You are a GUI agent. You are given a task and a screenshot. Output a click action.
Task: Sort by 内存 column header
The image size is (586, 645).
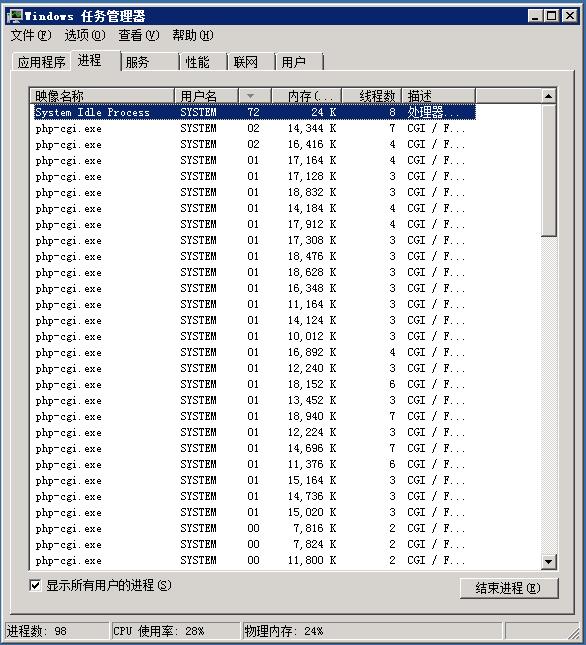tap(306, 96)
